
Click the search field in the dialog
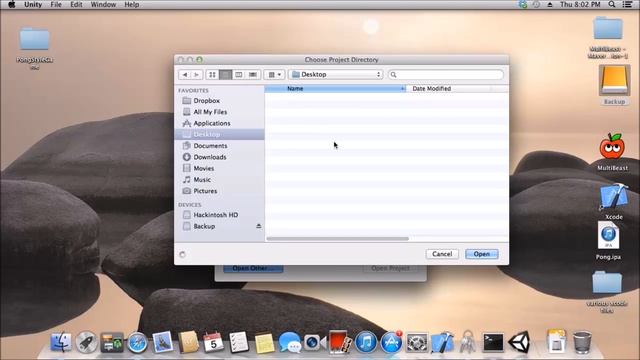click(x=445, y=75)
